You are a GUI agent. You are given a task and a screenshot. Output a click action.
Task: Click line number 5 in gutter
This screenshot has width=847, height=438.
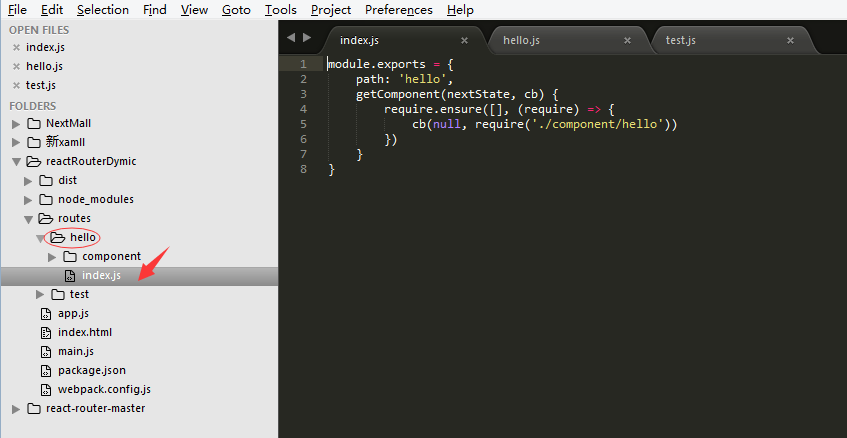click(x=303, y=124)
